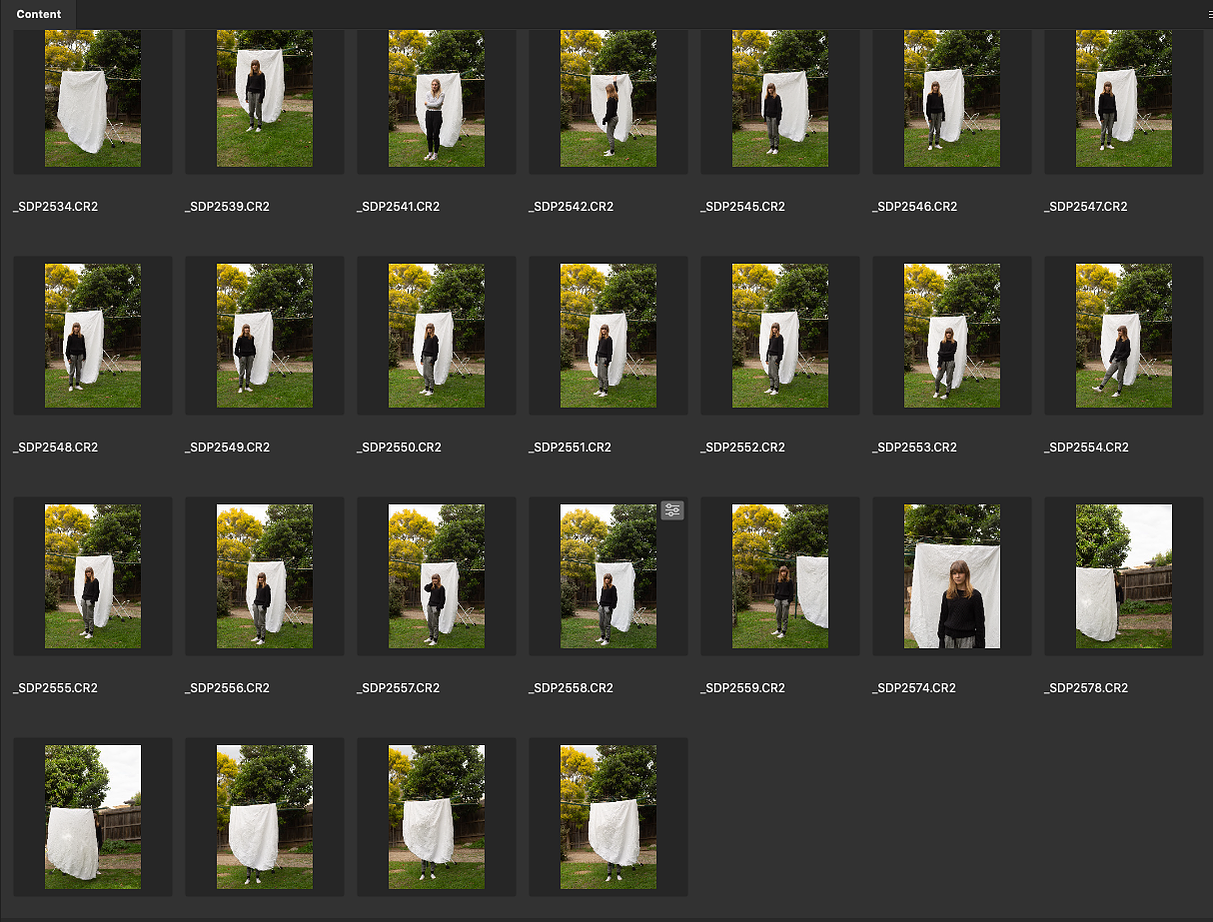Click the filename label _SDP2545.CR2
This screenshot has height=922, width=1213.
pyautogui.click(x=742, y=207)
